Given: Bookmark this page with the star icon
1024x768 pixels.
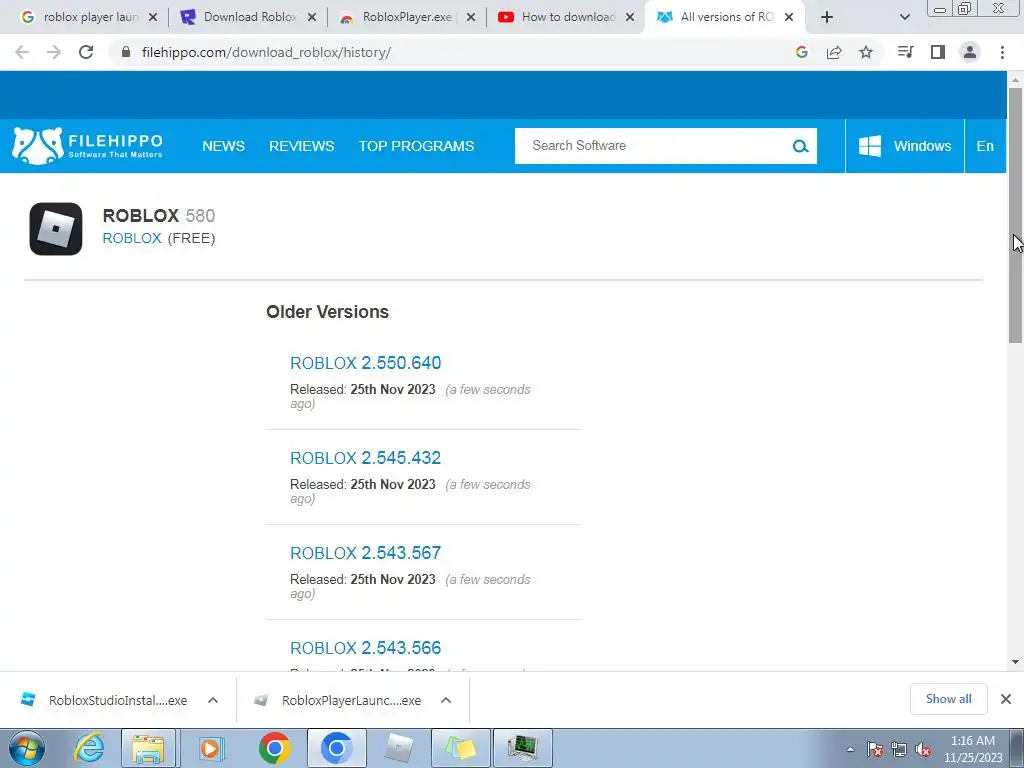Looking at the screenshot, I should (865, 52).
